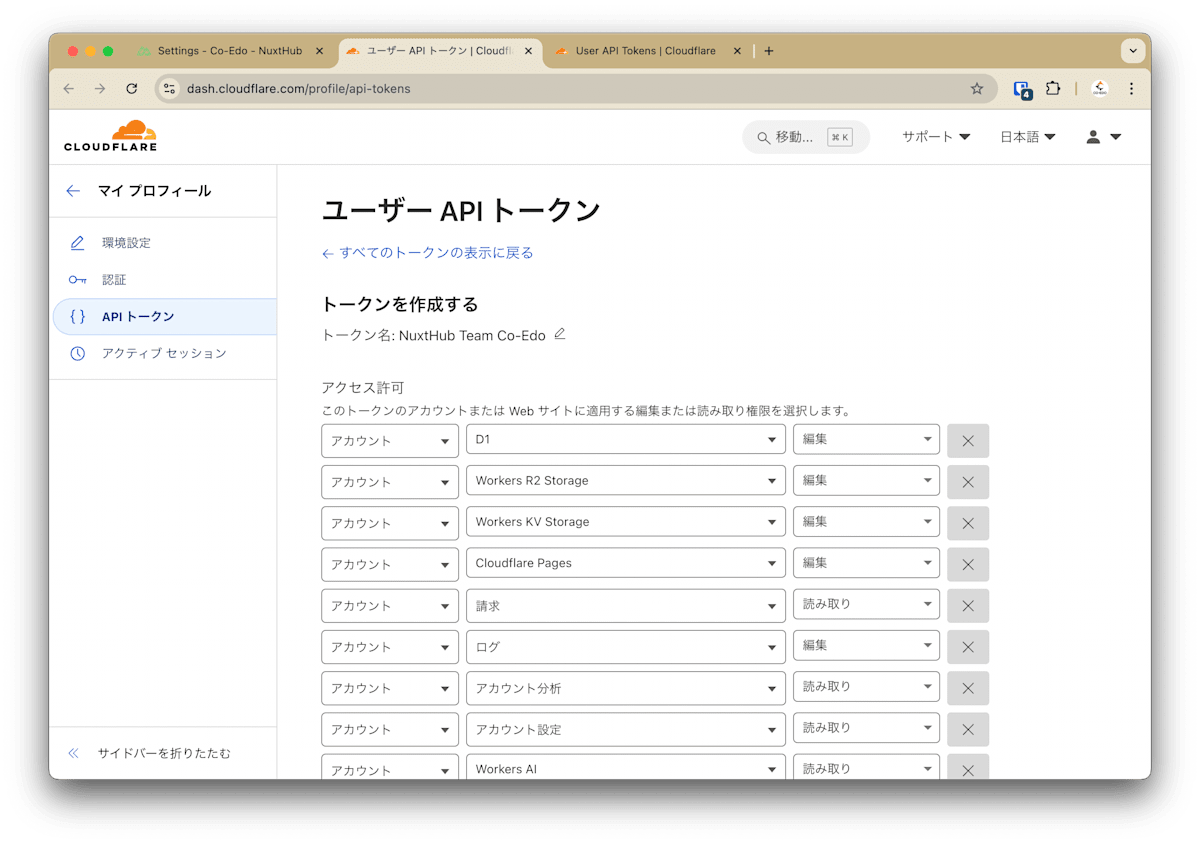The width and height of the screenshot is (1200, 844).
Task: Open the user account menu icon
Action: point(1104,137)
